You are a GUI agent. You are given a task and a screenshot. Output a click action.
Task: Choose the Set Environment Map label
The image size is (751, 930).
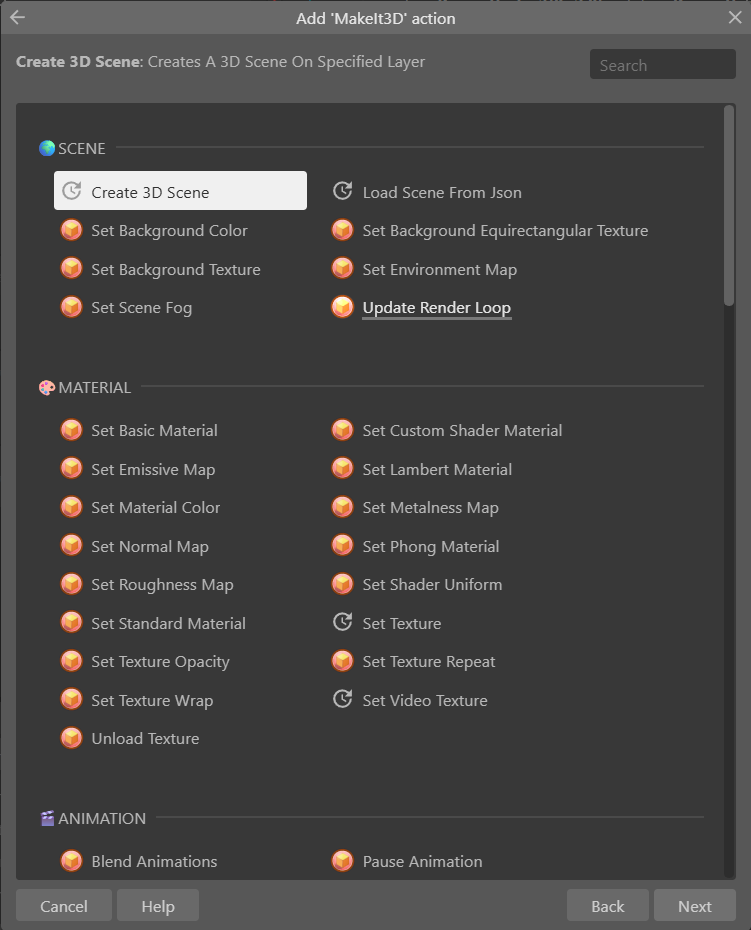point(440,270)
